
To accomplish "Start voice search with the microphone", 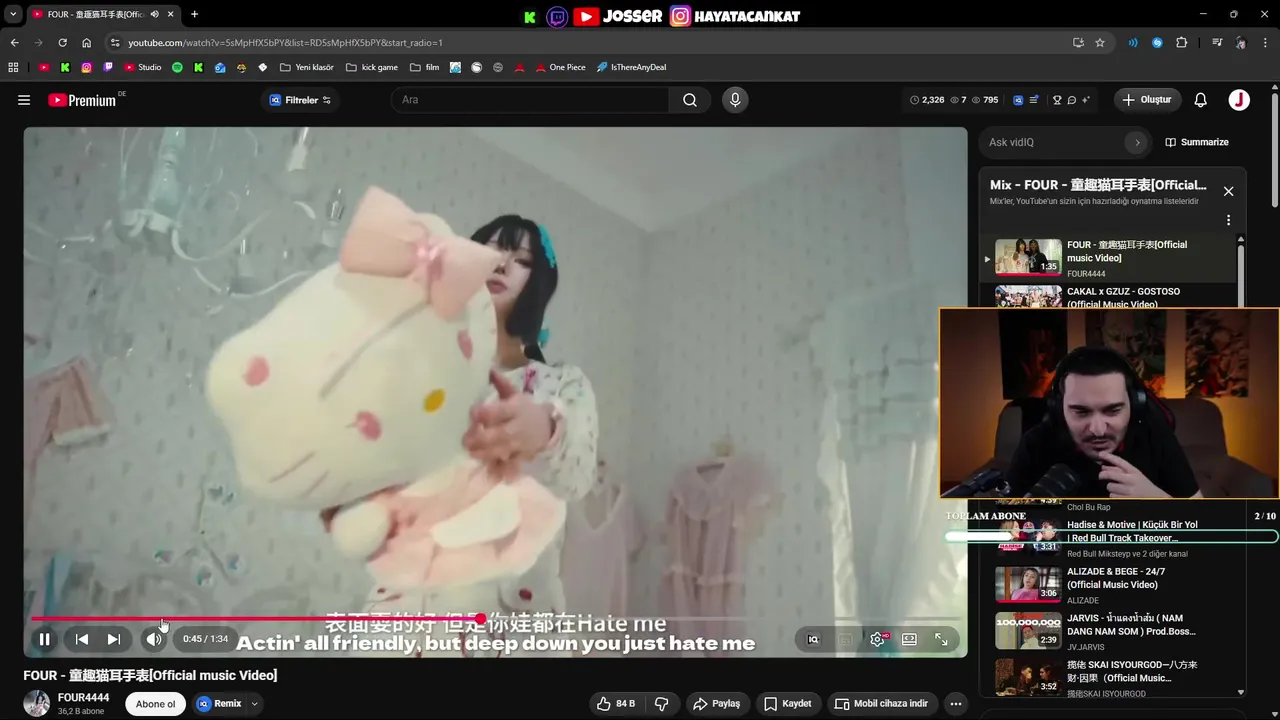I will point(735,100).
